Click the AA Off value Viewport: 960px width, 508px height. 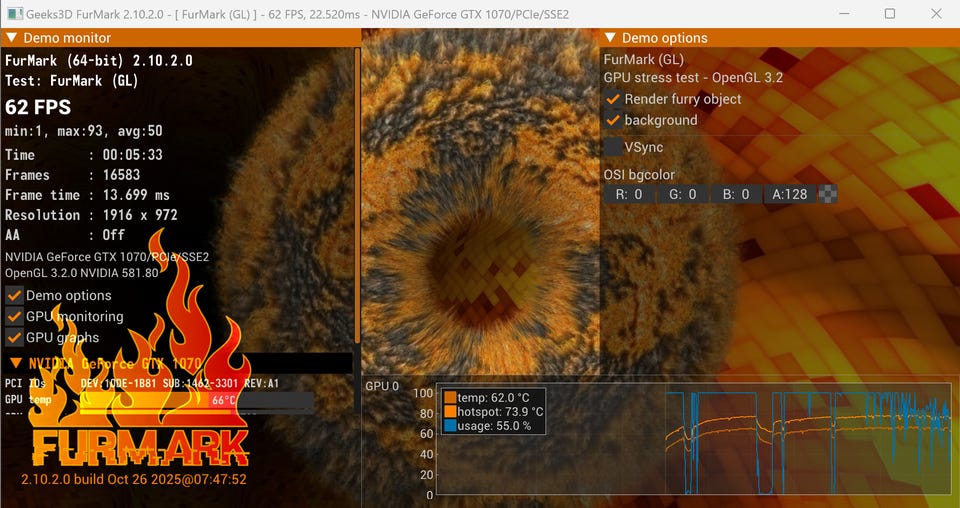point(113,235)
